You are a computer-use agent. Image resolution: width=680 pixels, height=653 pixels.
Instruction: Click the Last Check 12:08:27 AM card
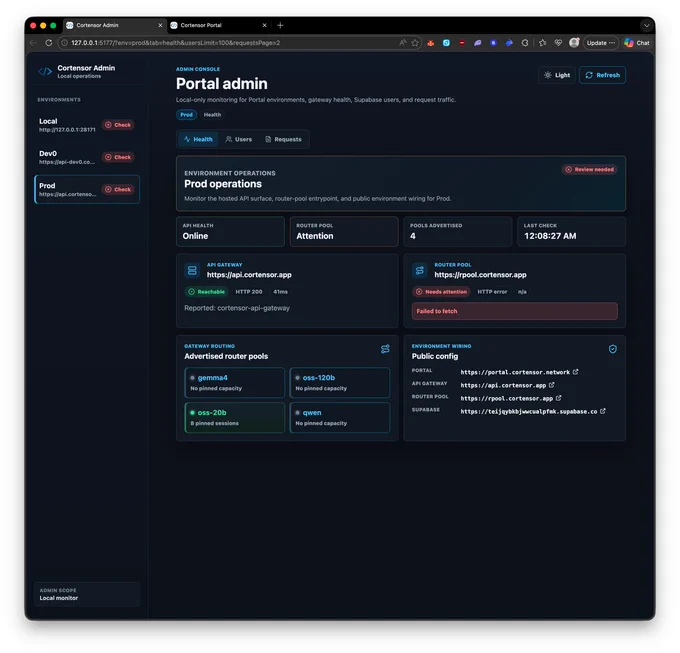point(571,232)
